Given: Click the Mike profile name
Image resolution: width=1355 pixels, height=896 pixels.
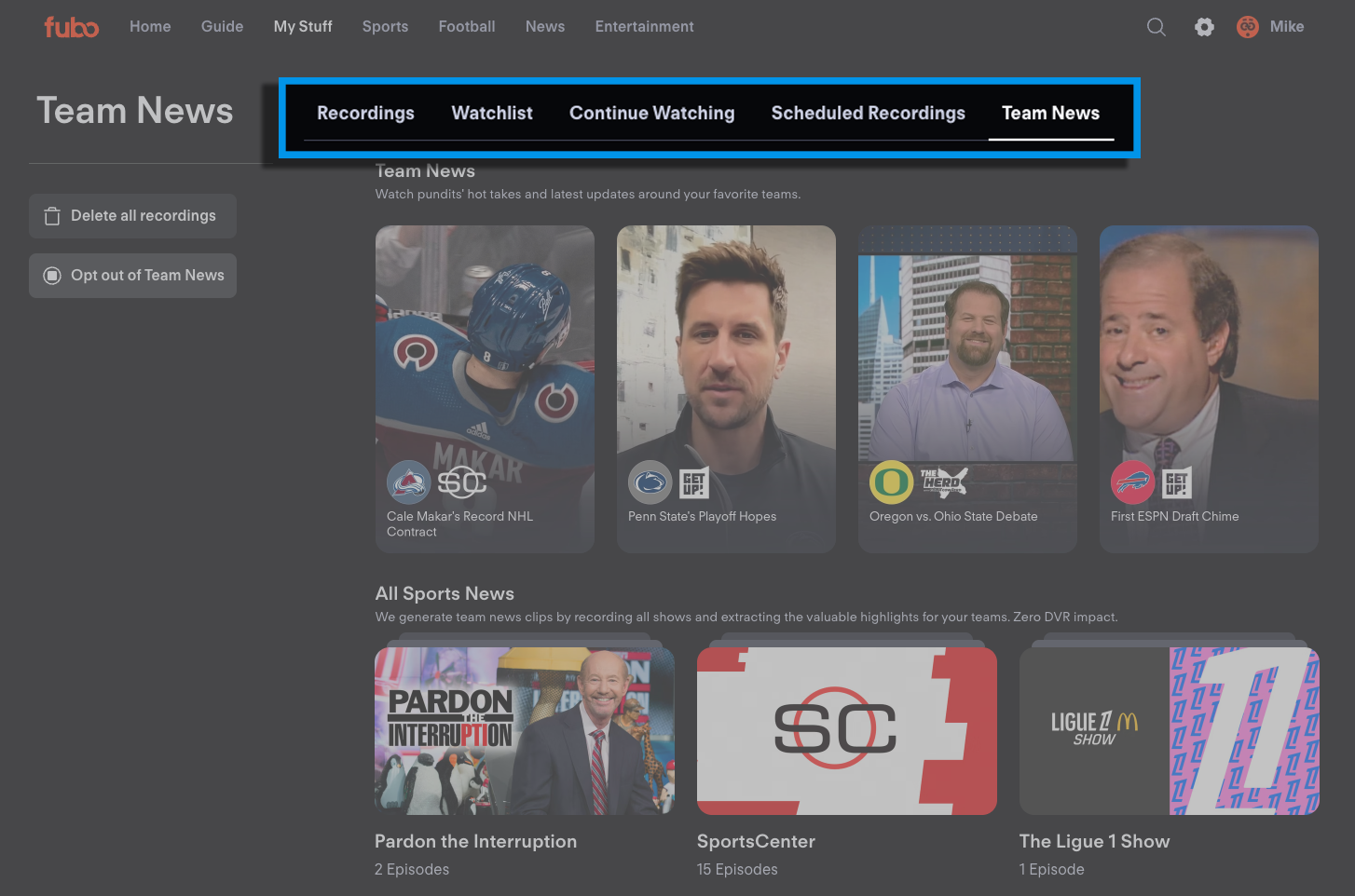Looking at the screenshot, I should point(1287,27).
